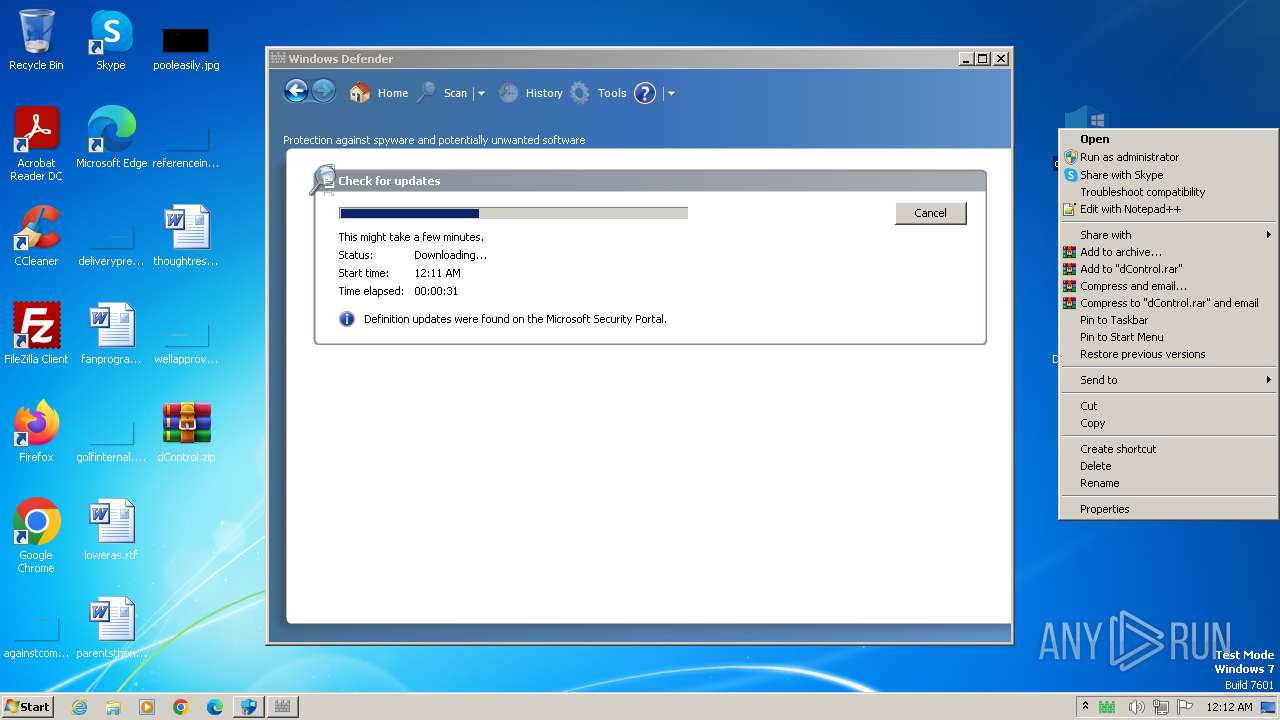Expand the Share with submenu
The image size is (1280, 720).
tap(1168, 235)
